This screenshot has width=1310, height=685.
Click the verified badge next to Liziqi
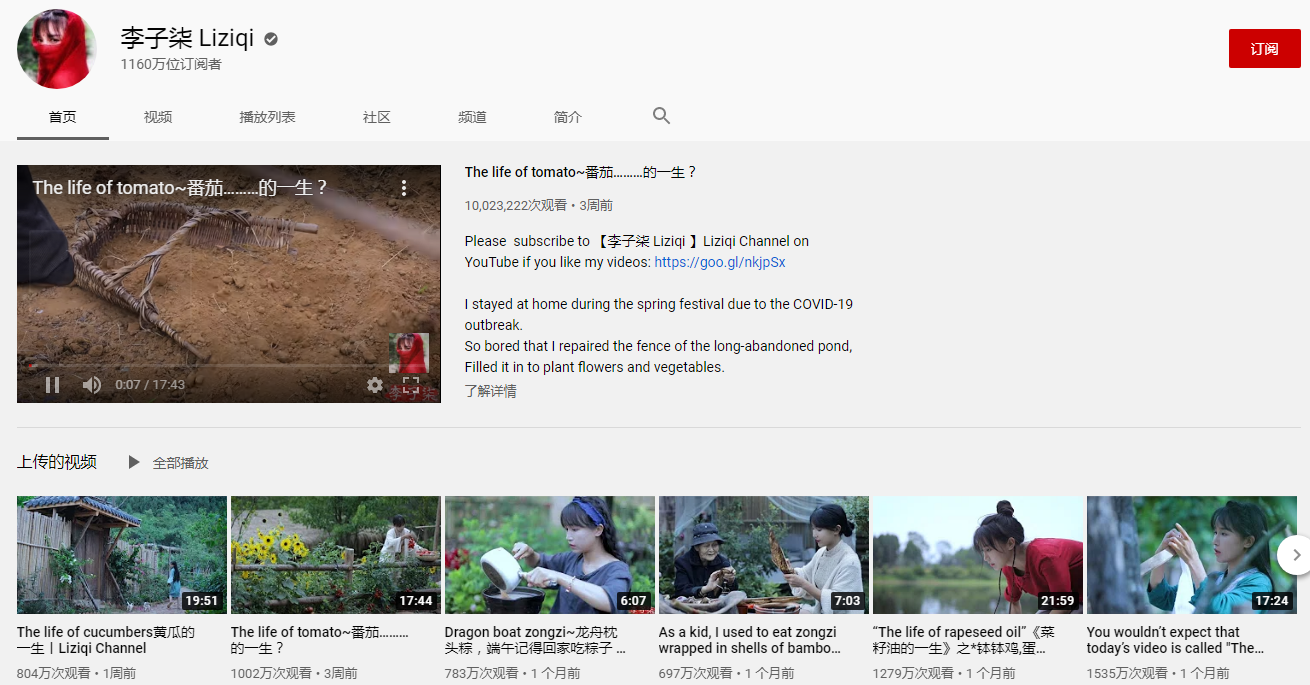click(271, 39)
